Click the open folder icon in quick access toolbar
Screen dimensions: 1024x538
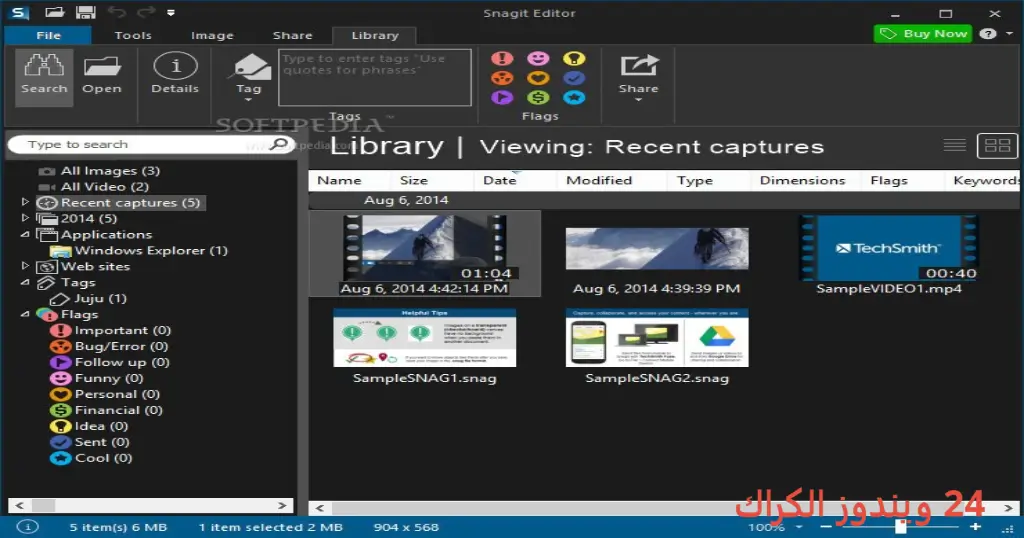[x=54, y=12]
